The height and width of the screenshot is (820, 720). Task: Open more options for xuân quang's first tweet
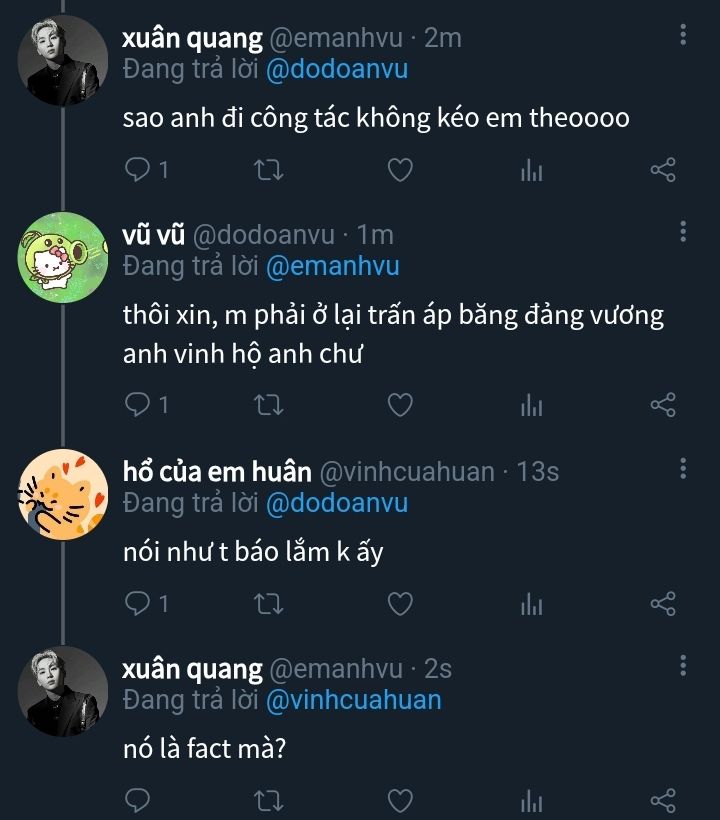point(683,37)
